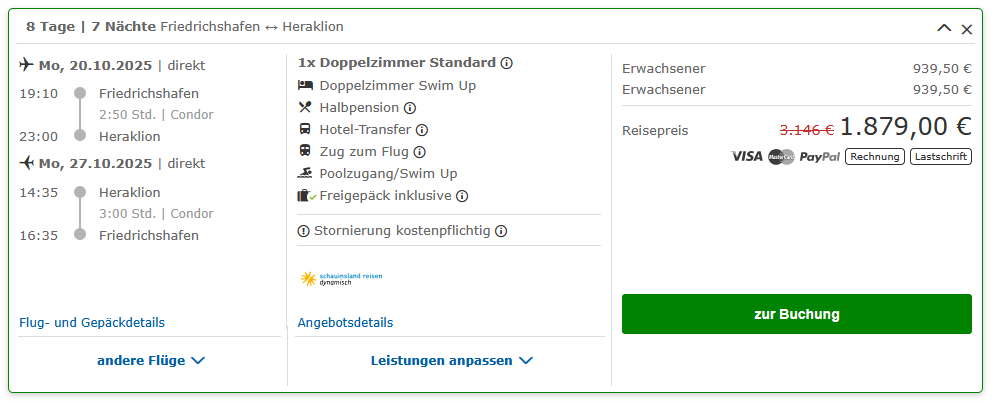Click the PayPal payment logo

819,157
